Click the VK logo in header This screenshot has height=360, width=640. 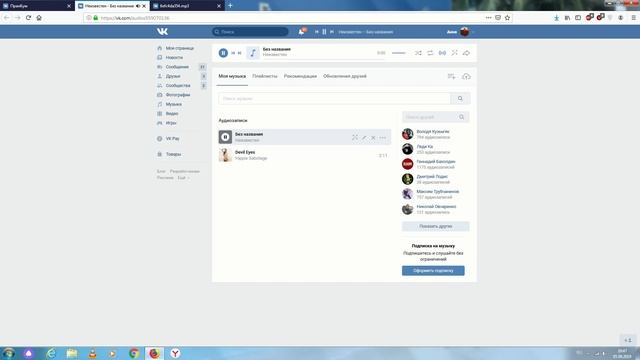point(162,31)
